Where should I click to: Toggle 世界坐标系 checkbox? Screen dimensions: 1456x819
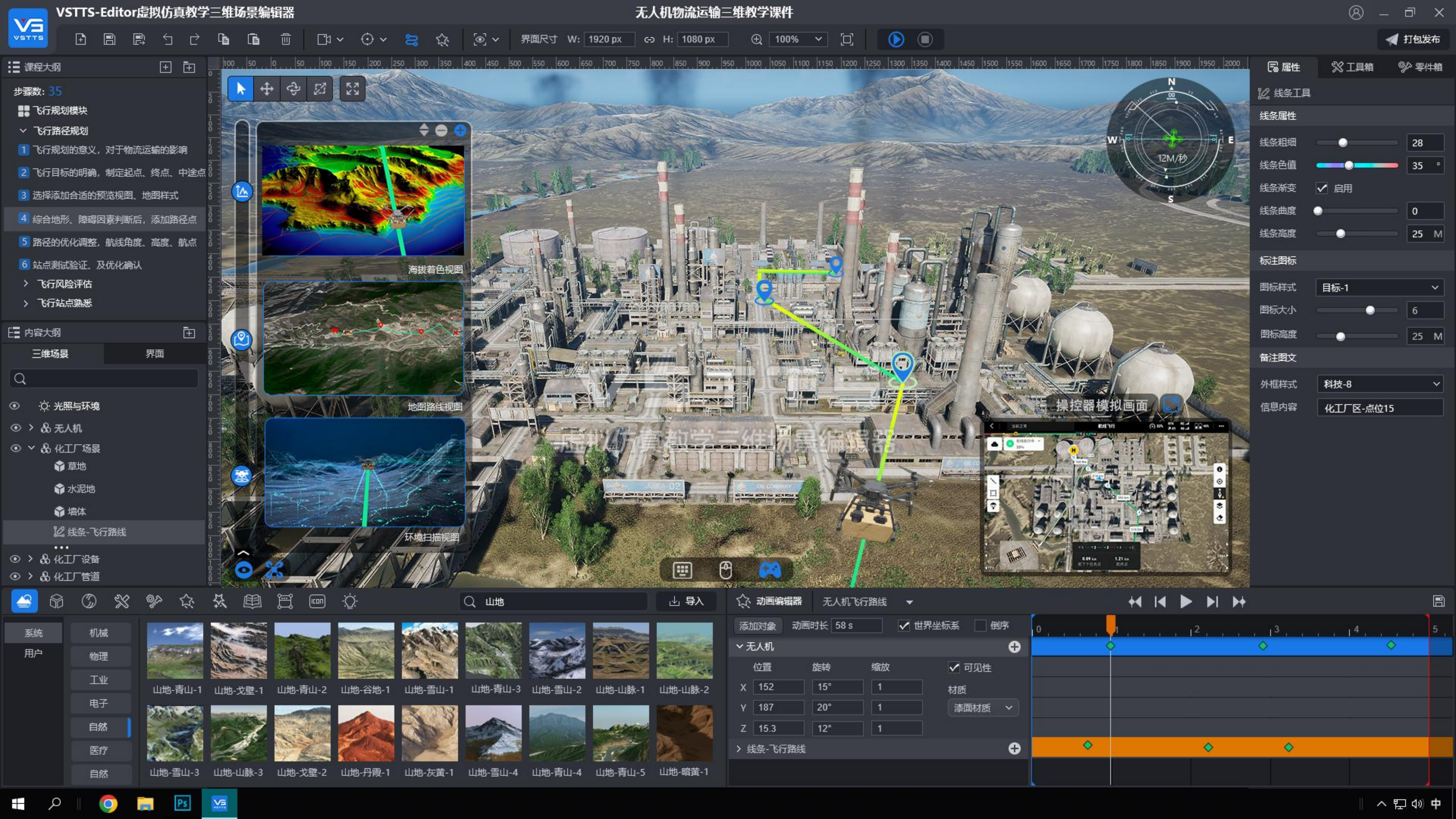click(904, 625)
